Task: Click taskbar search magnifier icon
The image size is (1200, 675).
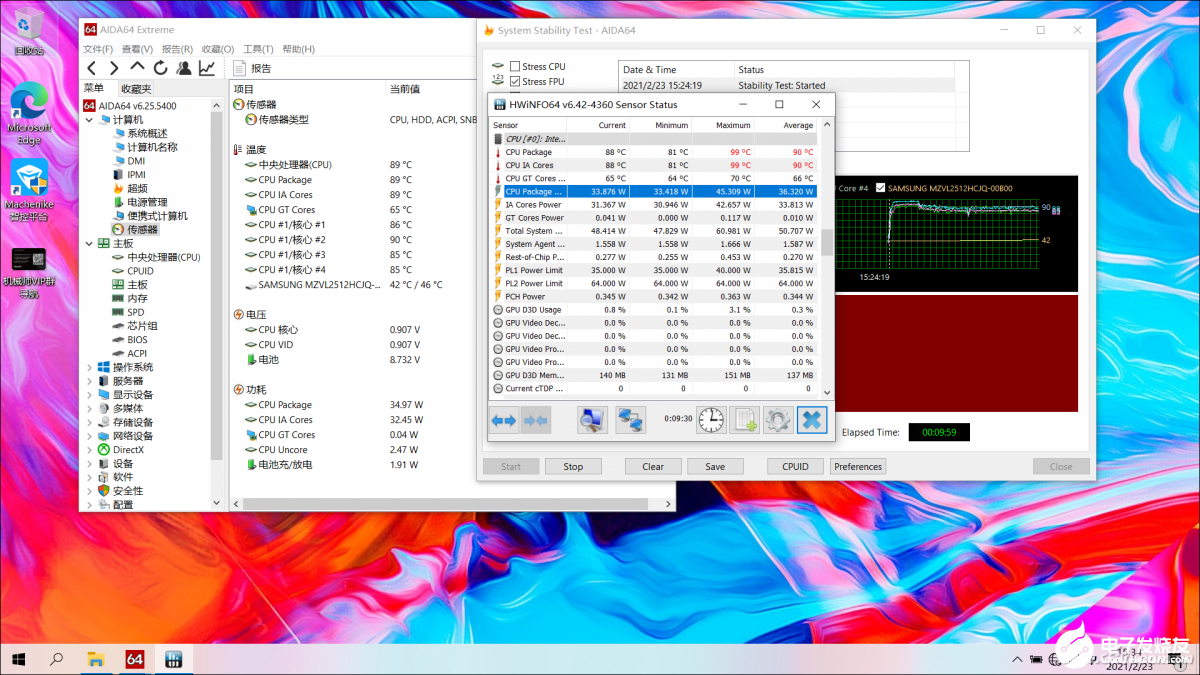Action: tap(56, 659)
